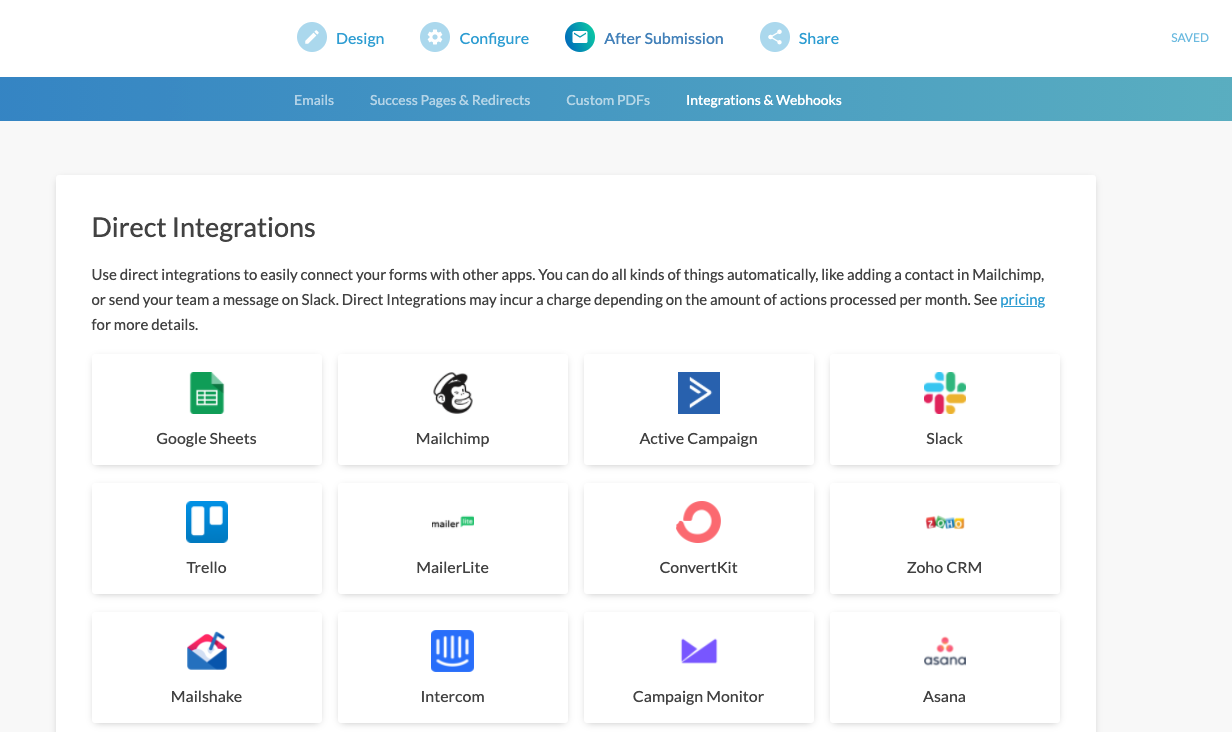Viewport: 1232px width, 732px height.
Task: Click the Mailshake card label
Action: tap(207, 696)
